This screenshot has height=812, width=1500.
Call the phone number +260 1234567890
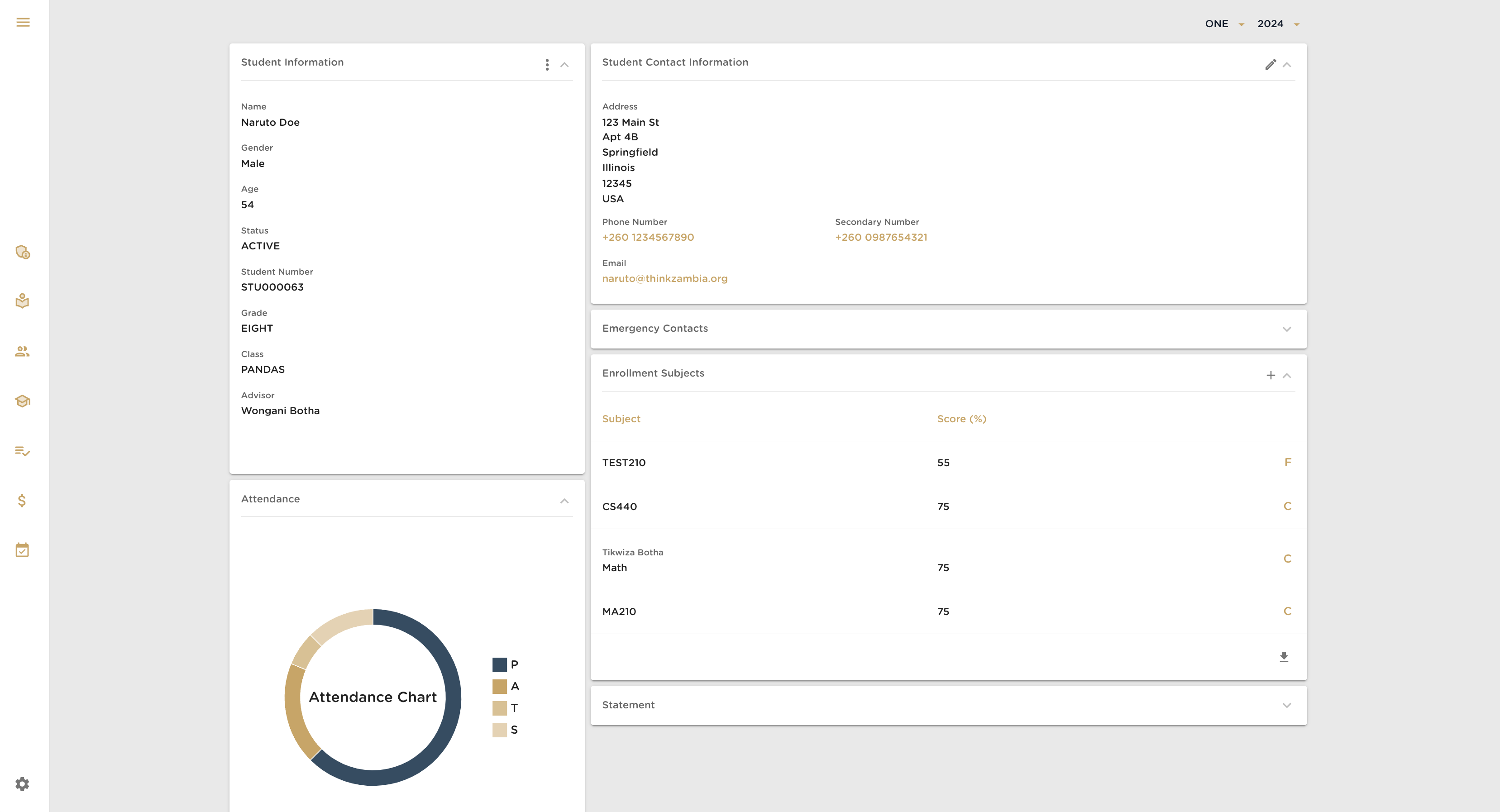[648, 237]
